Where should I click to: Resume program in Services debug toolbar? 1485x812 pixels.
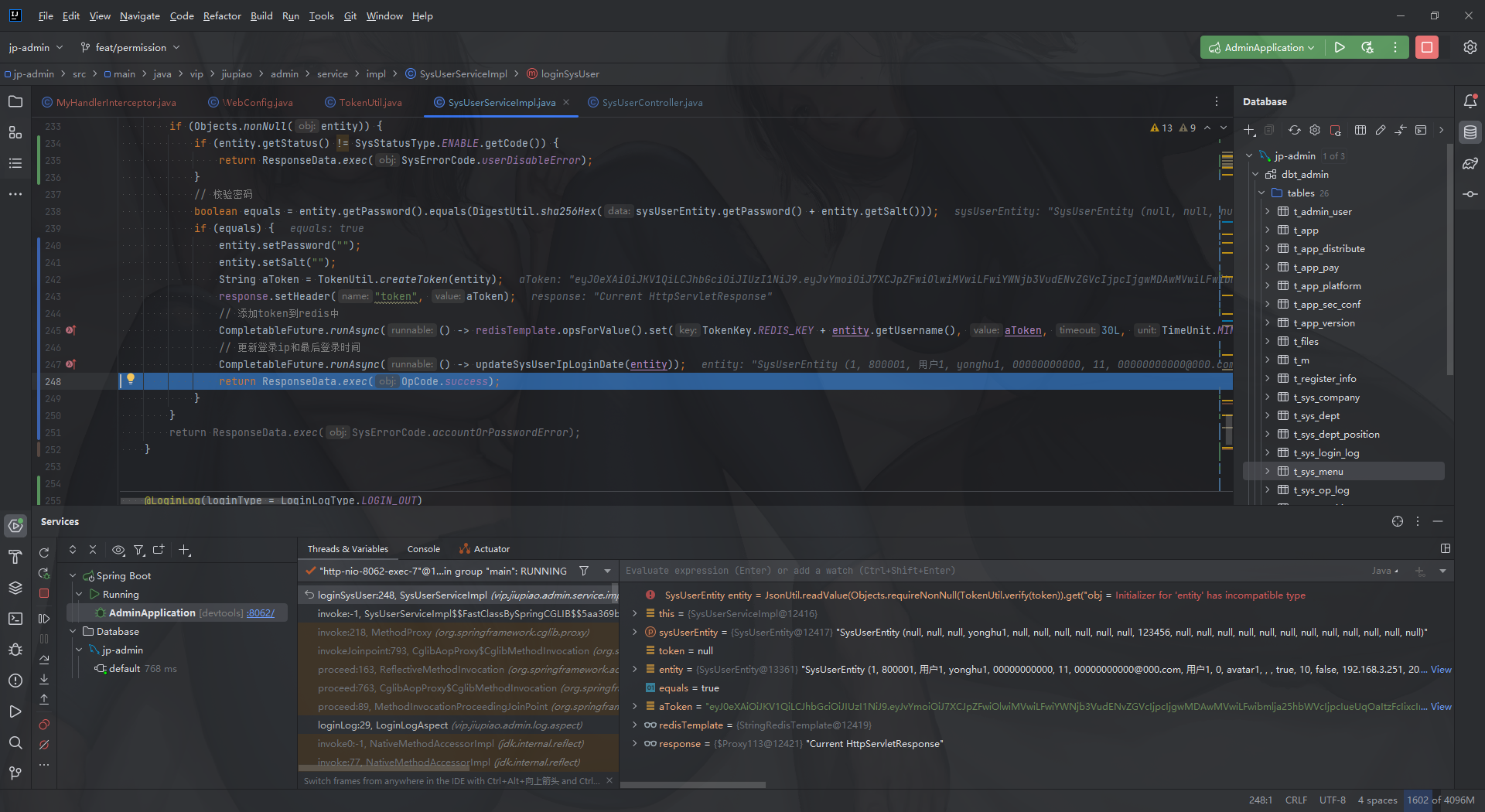(44, 619)
